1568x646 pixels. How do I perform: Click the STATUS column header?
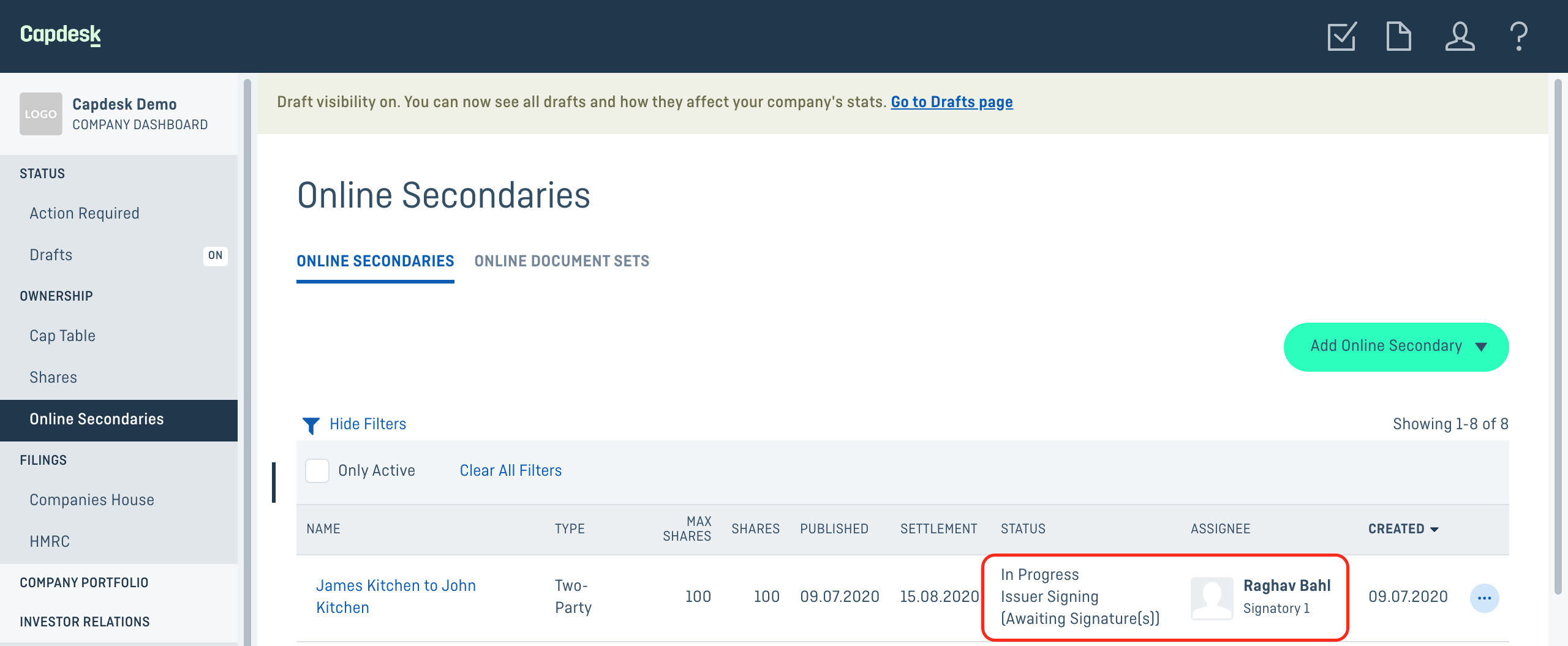[x=1023, y=529]
